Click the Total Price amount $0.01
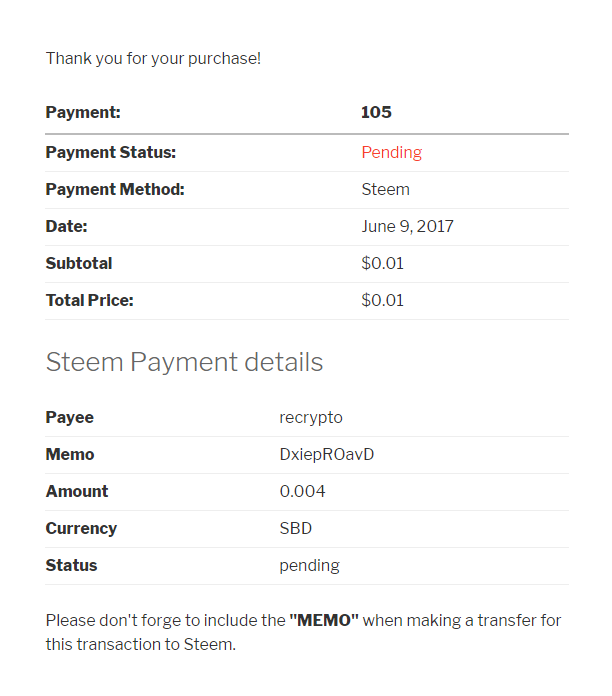The height and width of the screenshot is (696, 612). coord(382,300)
